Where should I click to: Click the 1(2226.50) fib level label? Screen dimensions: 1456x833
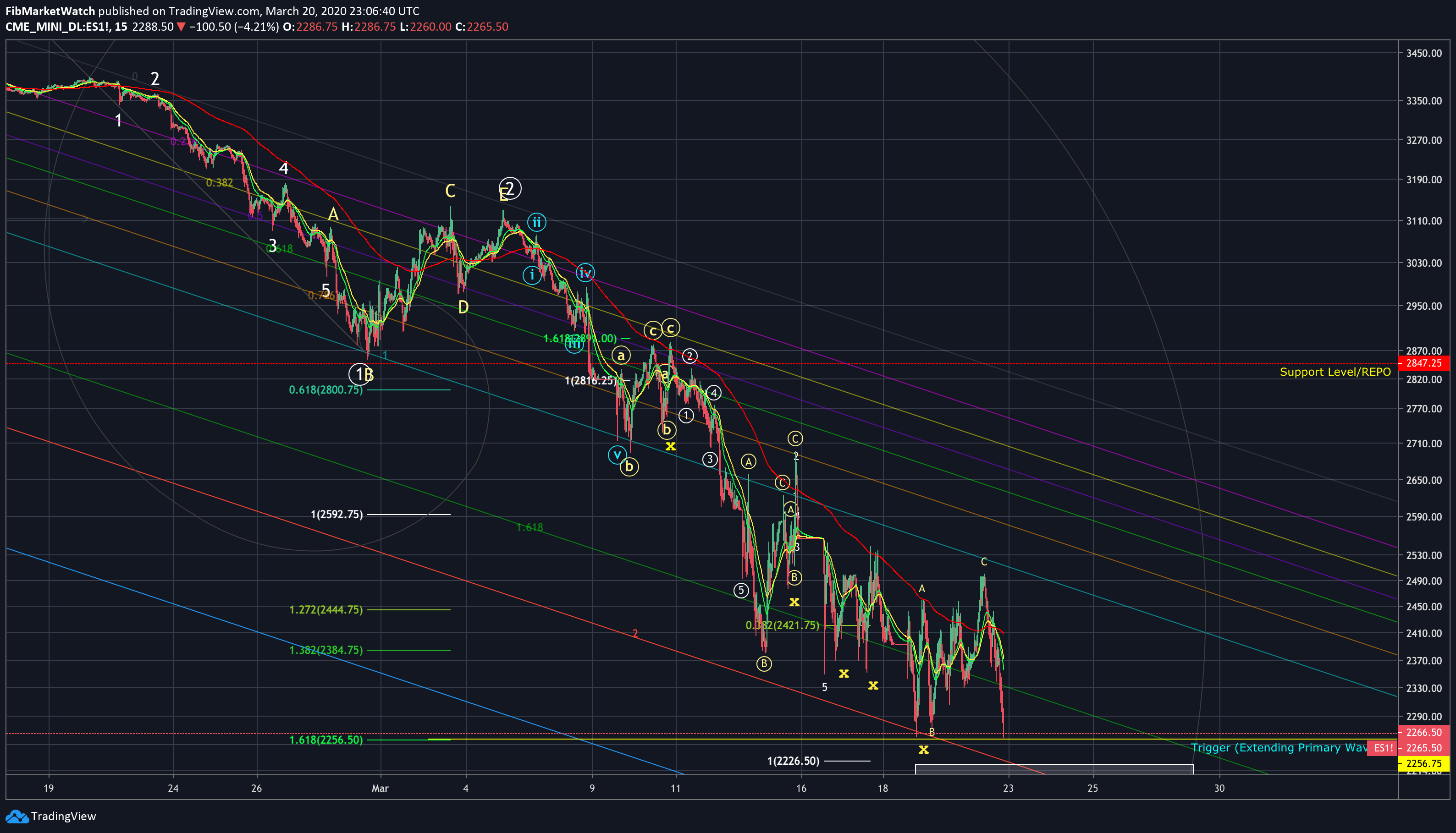(793, 761)
